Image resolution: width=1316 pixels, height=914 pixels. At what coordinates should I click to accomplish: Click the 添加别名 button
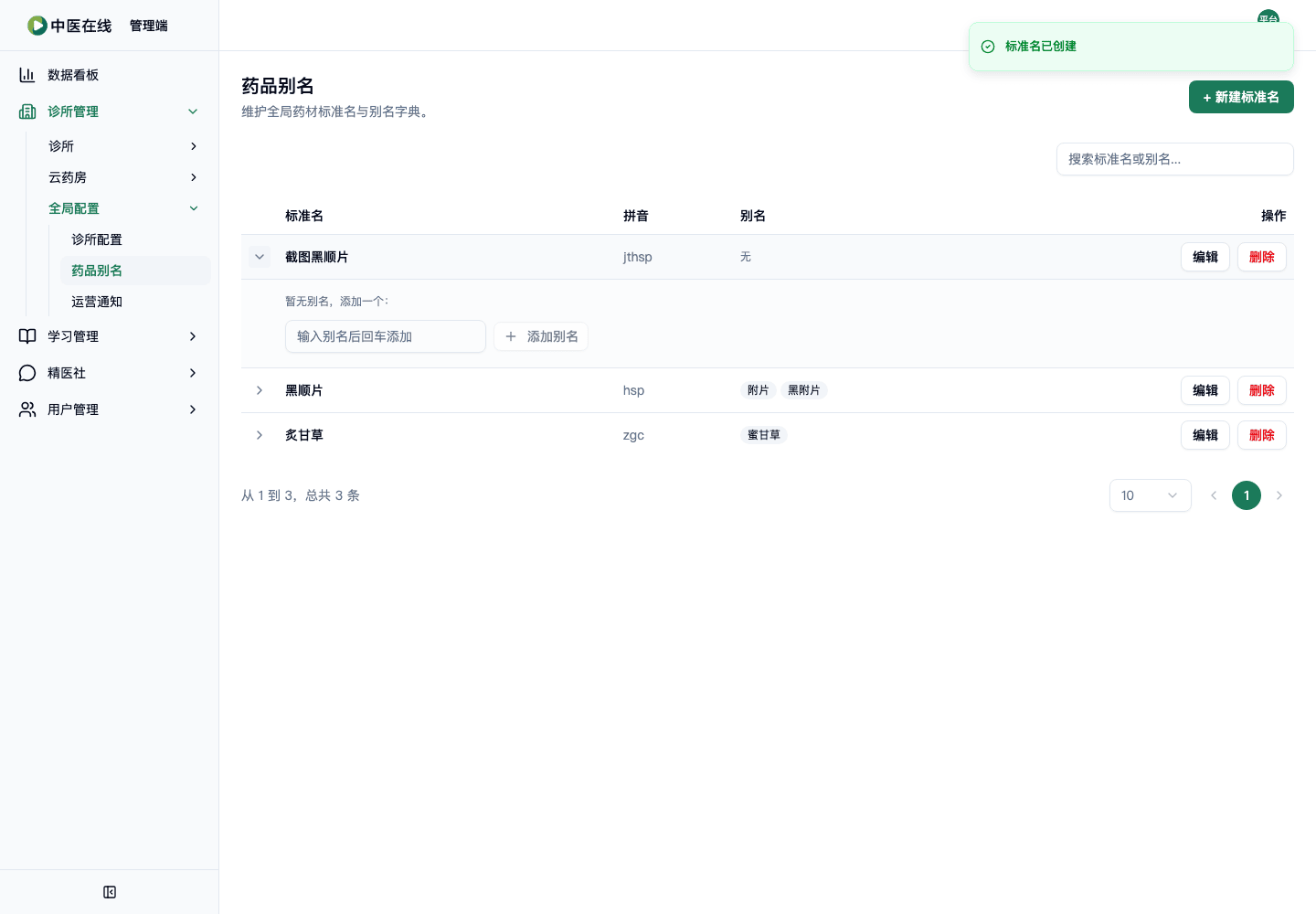coord(541,336)
